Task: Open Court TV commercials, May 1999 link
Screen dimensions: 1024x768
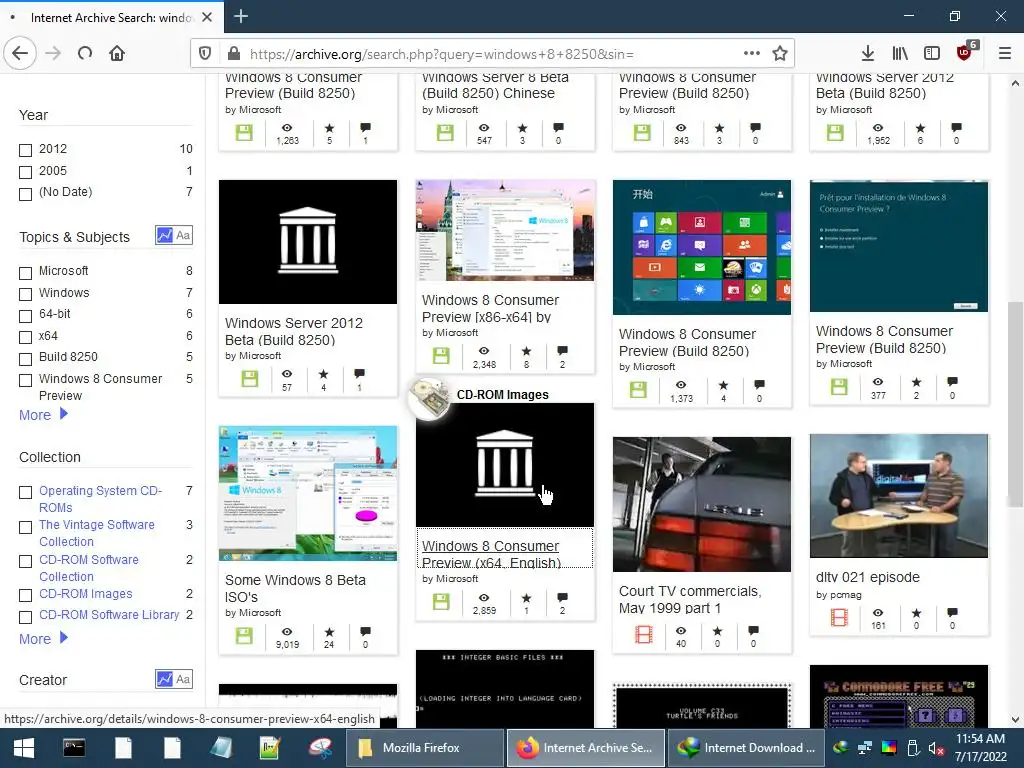Action: click(690, 600)
